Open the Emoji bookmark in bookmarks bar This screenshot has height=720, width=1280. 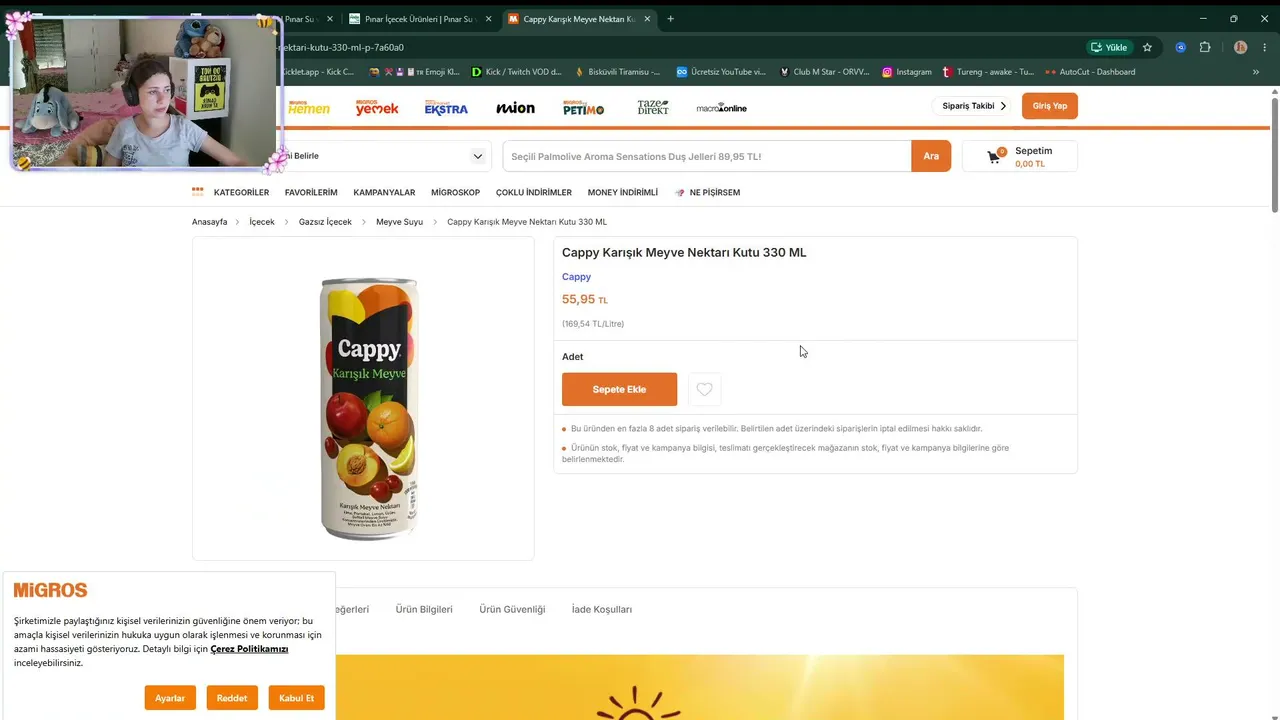tap(414, 72)
